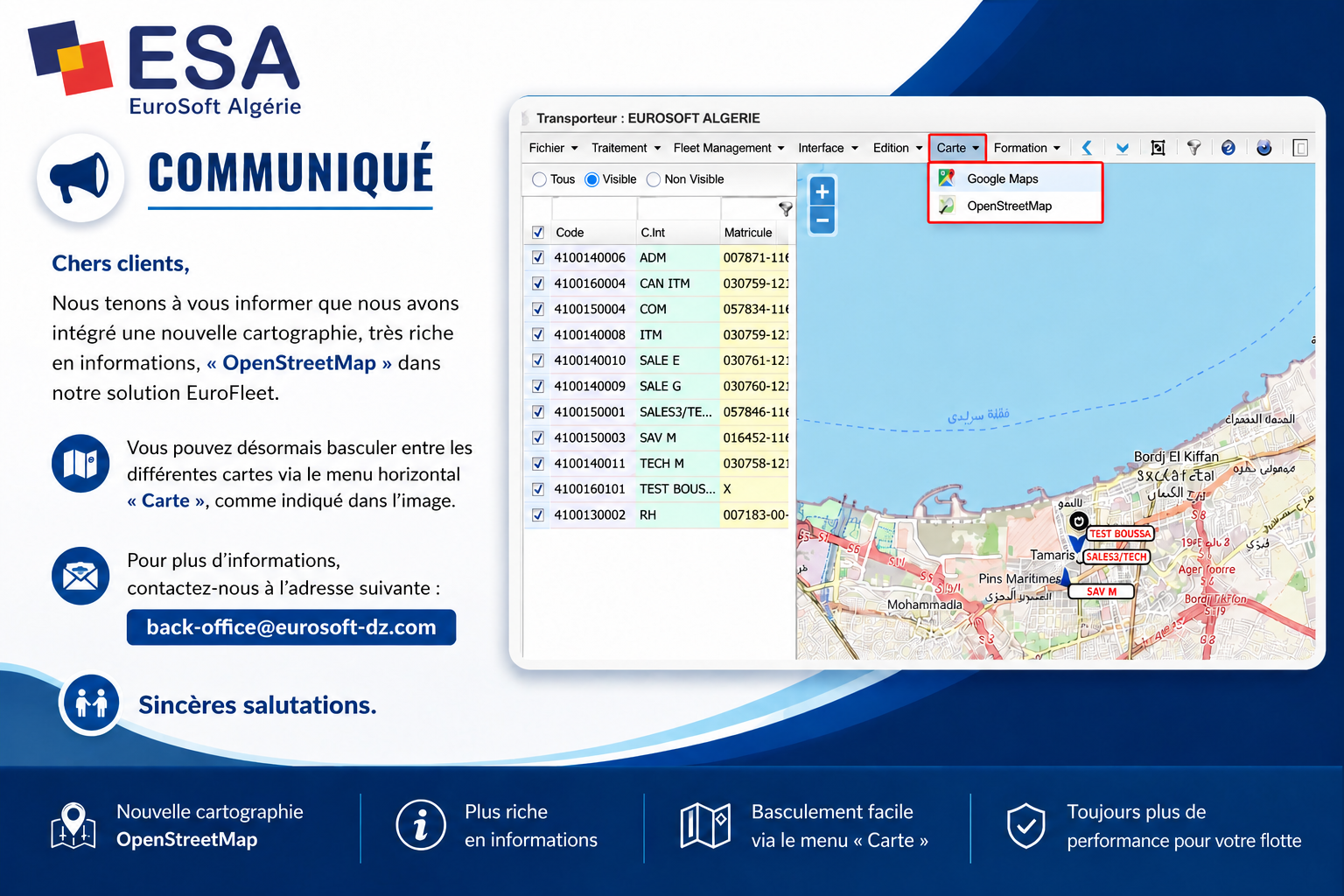1344x896 pixels.
Task: Open the Edition dropdown menu
Action: 898,148
